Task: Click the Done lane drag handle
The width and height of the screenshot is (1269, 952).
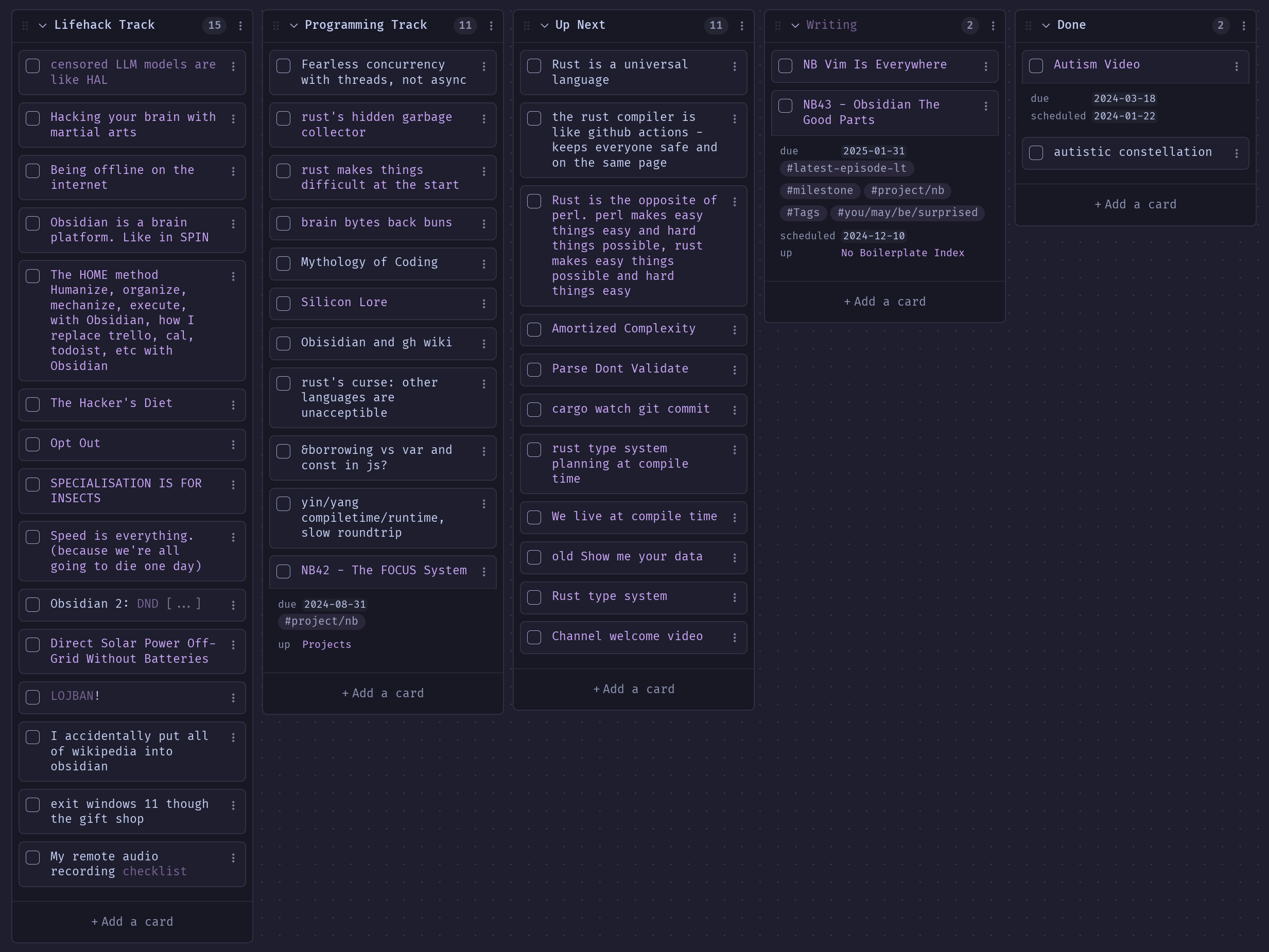Action: [1029, 26]
